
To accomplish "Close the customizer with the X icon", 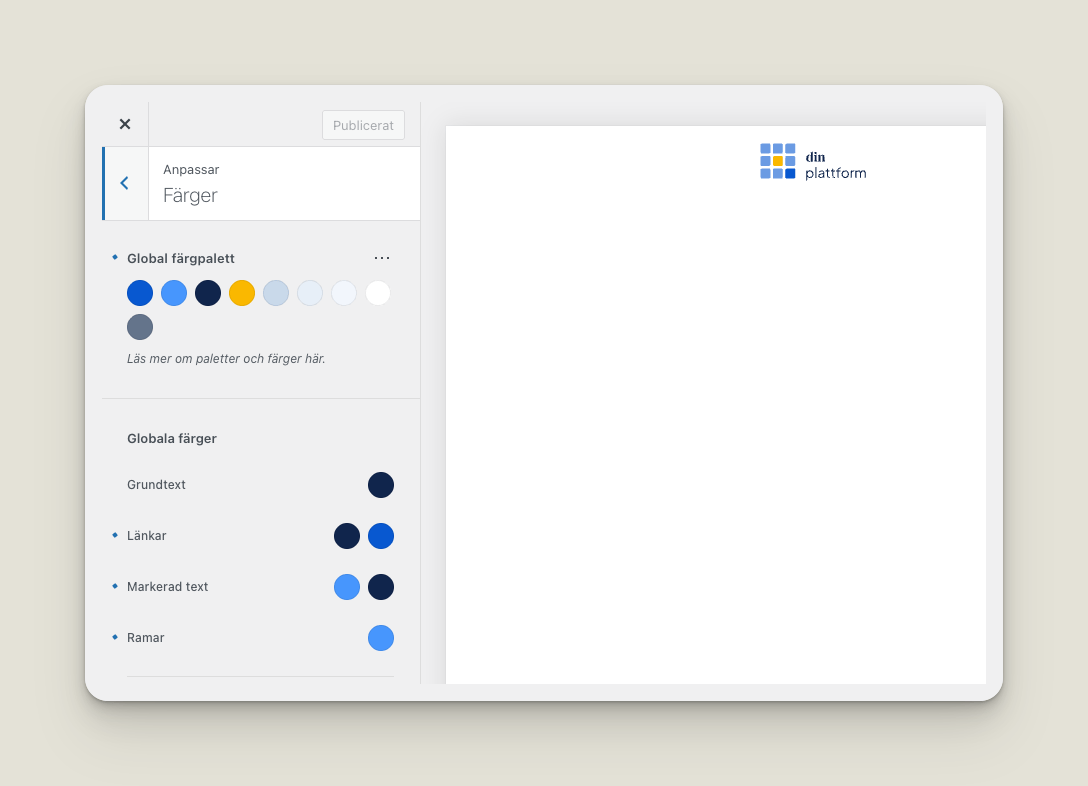I will point(125,124).
